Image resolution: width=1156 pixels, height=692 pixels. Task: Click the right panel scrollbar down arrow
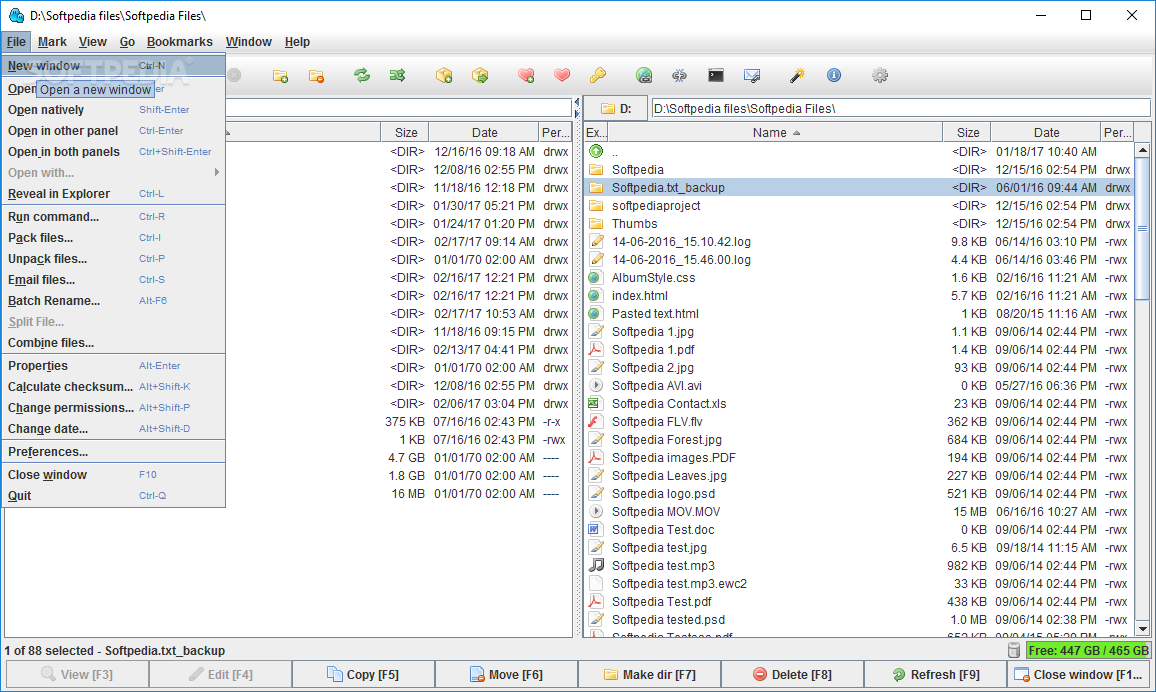[1142, 629]
